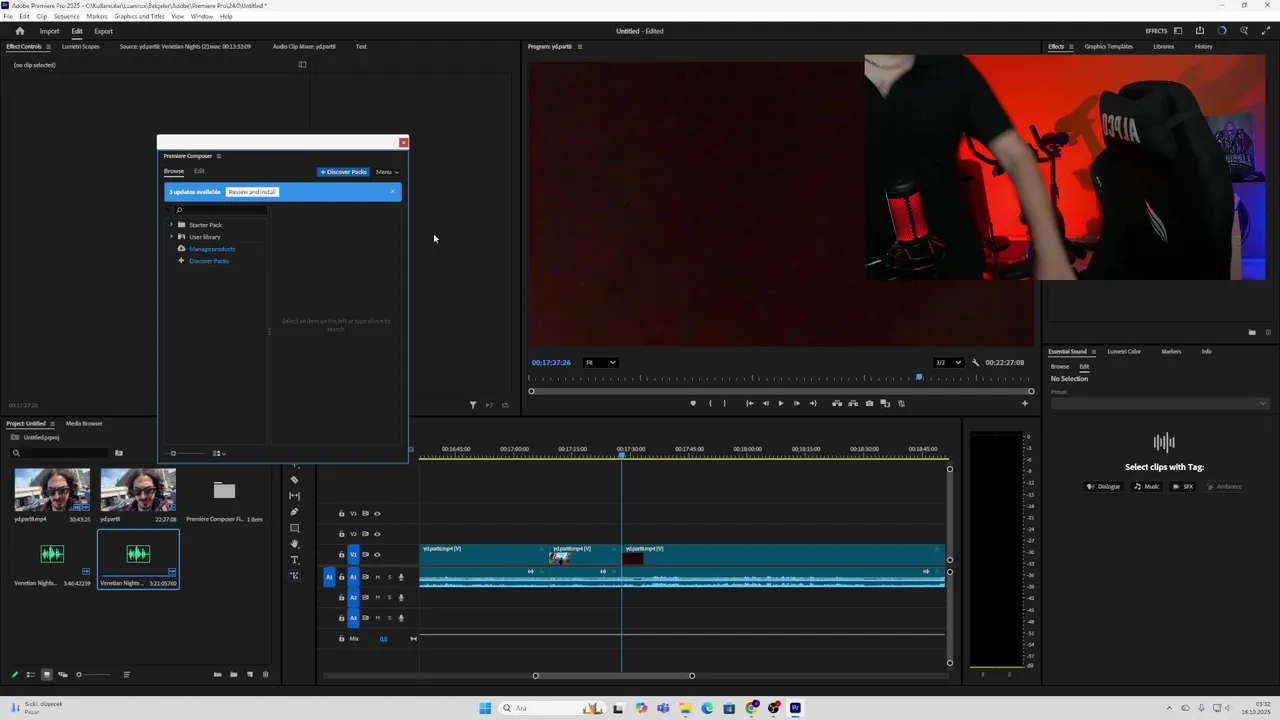
Task: Switch to the Media Browser tab
Action: click(84, 424)
